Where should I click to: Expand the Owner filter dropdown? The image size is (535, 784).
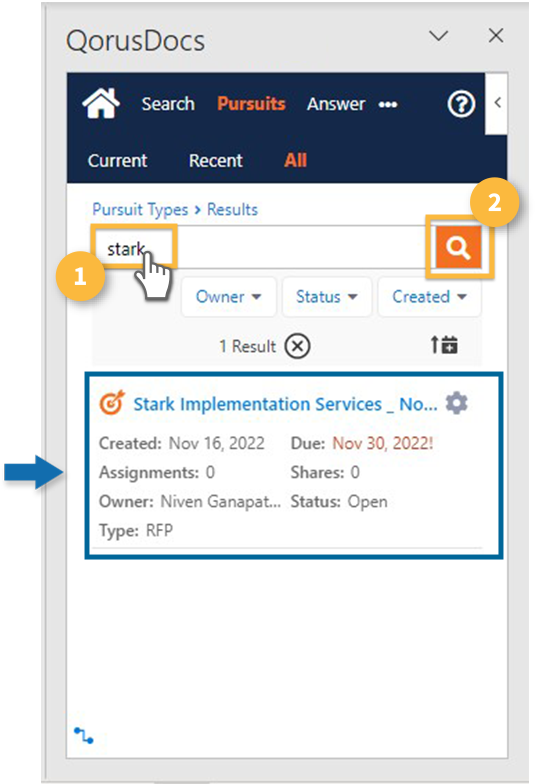coord(228,296)
